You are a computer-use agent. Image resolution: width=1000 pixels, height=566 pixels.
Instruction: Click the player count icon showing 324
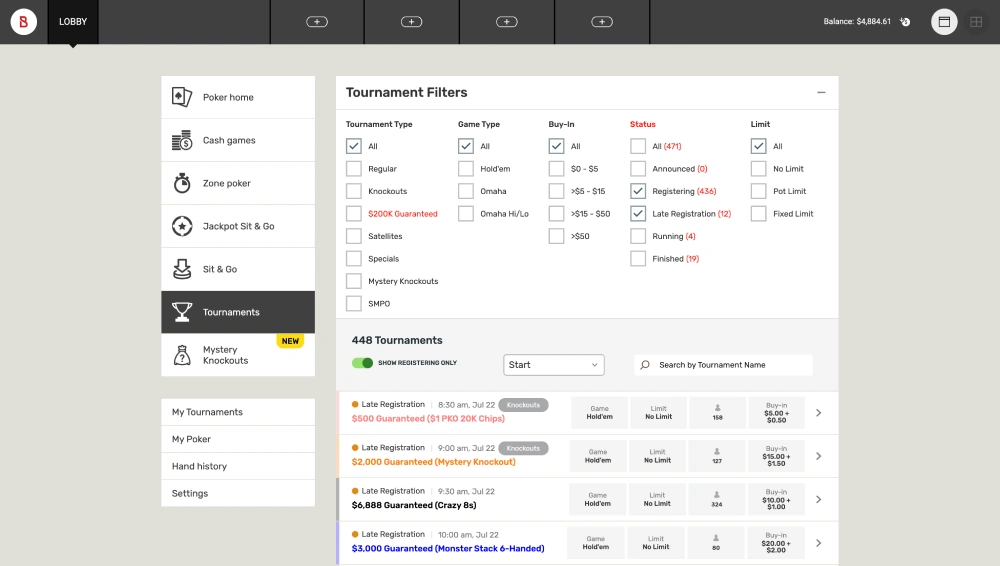717,495
